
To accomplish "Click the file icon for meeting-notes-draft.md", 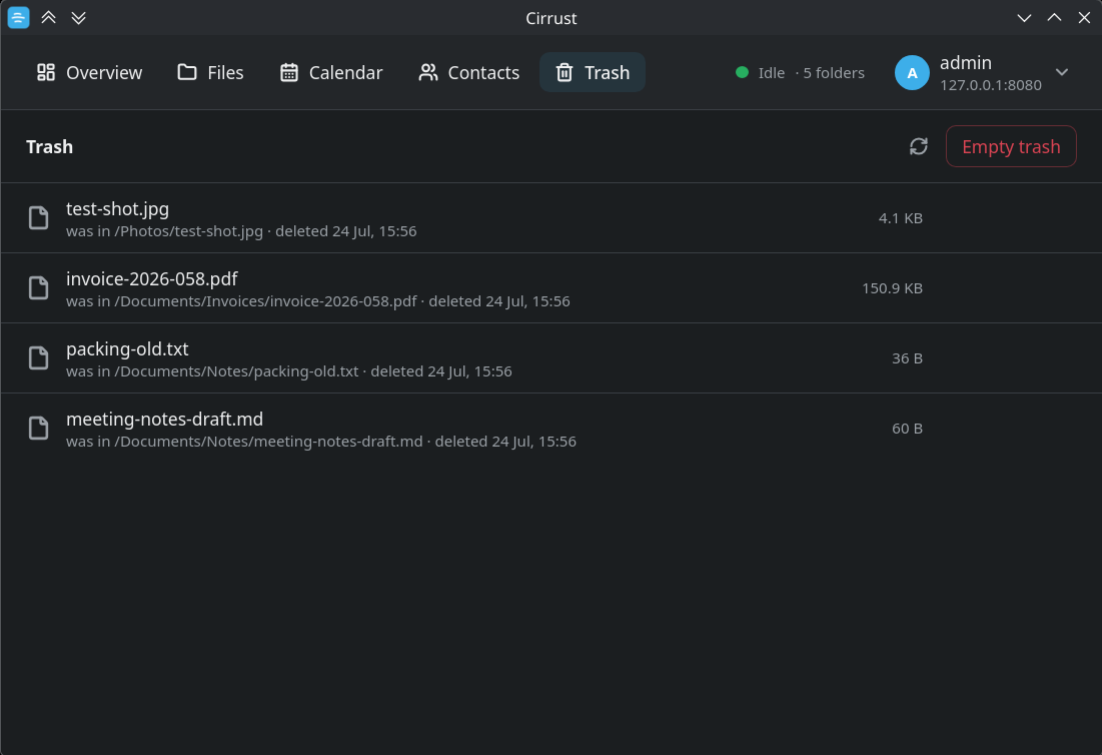I will point(39,428).
